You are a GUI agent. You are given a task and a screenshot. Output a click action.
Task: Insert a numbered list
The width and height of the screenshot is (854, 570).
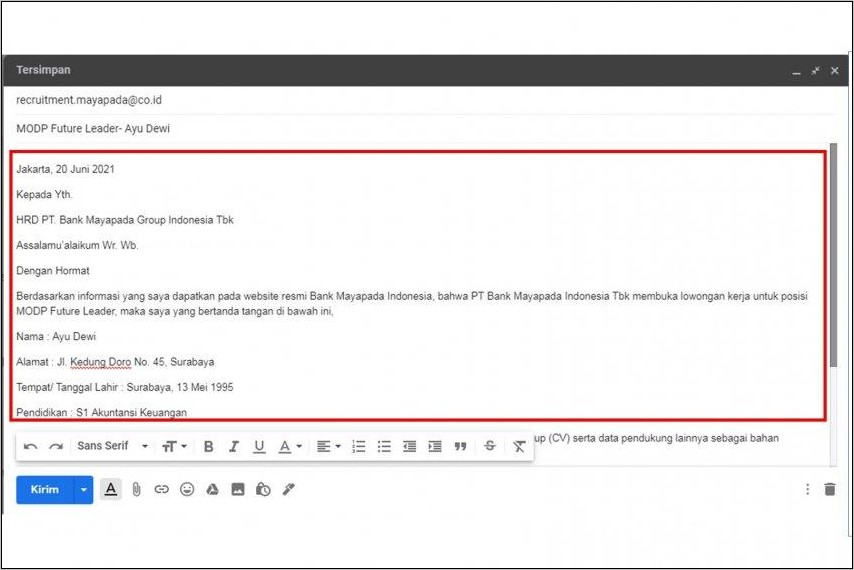[358, 446]
